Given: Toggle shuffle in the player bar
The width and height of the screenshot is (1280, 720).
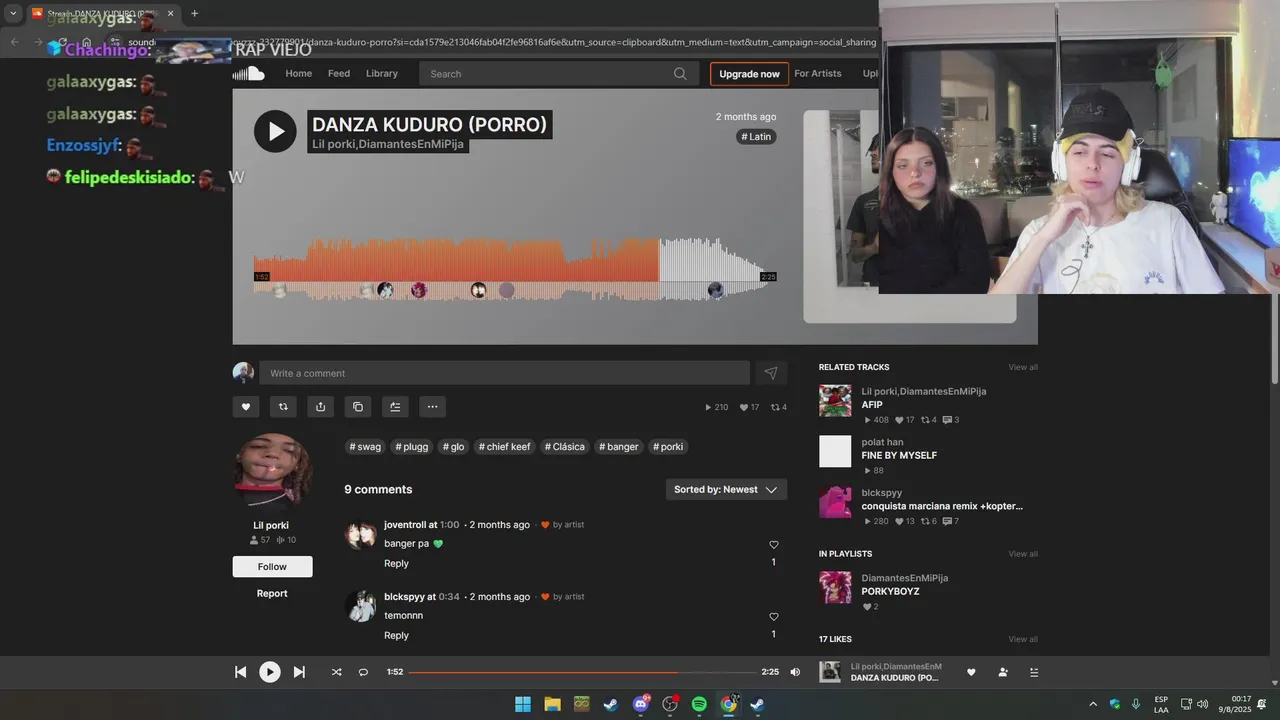Looking at the screenshot, I should tap(336, 672).
